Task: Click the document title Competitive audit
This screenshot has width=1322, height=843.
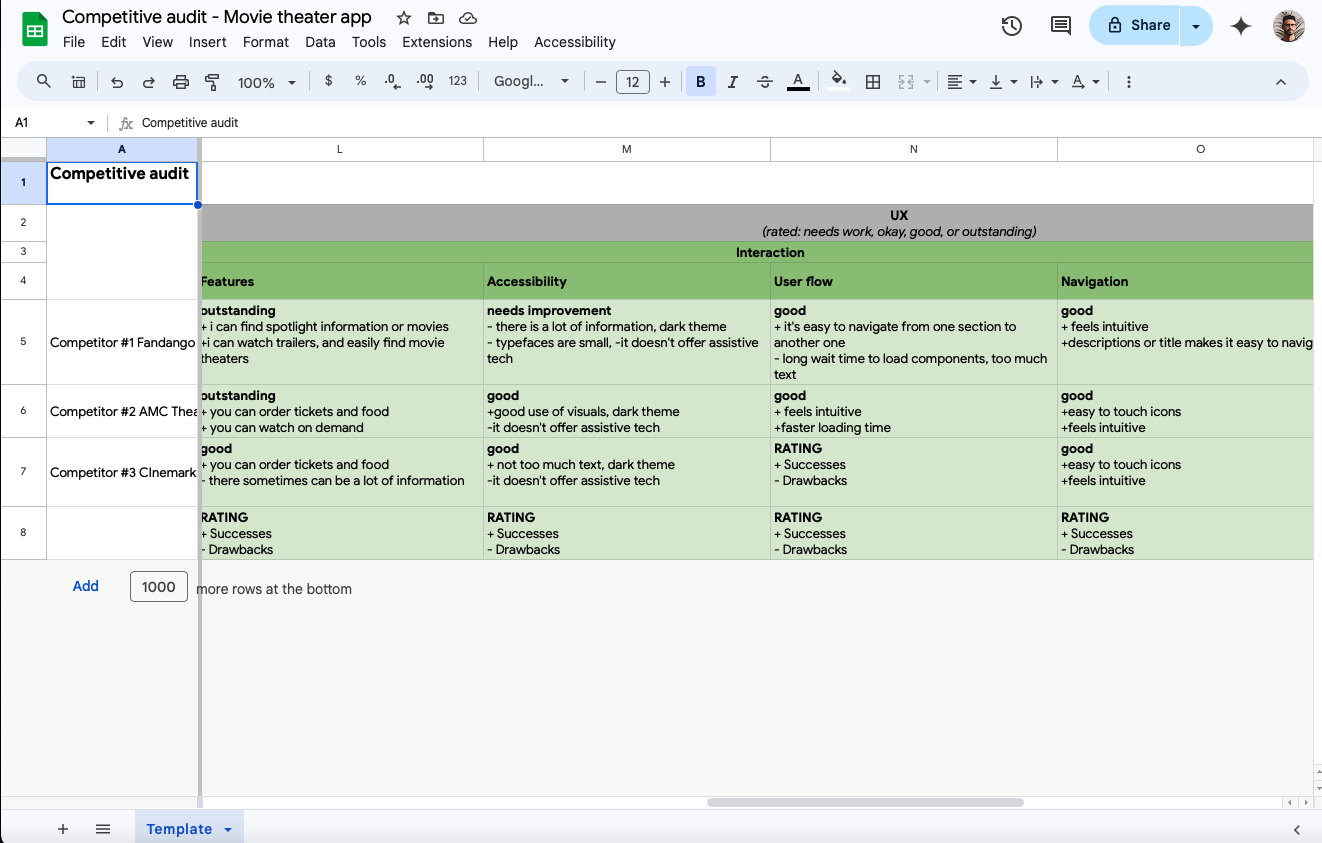Action: 217,17
